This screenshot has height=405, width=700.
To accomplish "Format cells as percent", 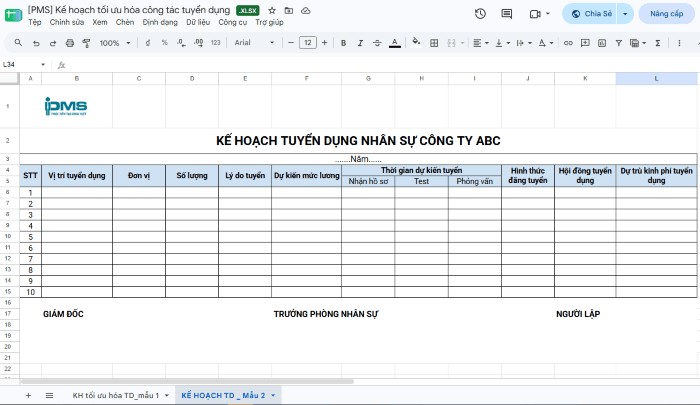I will 165,43.
